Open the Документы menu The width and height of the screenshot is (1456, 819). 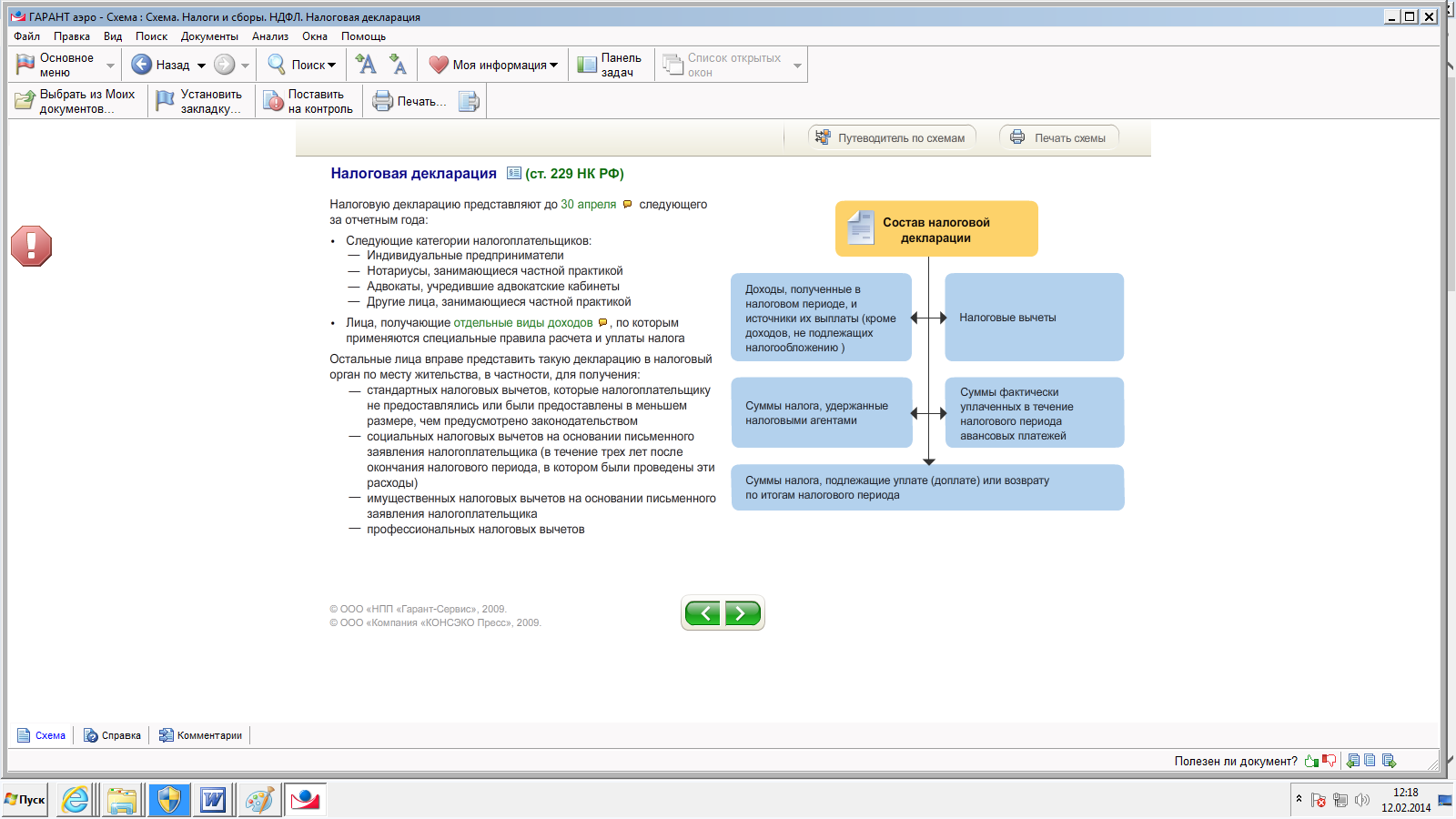209,36
